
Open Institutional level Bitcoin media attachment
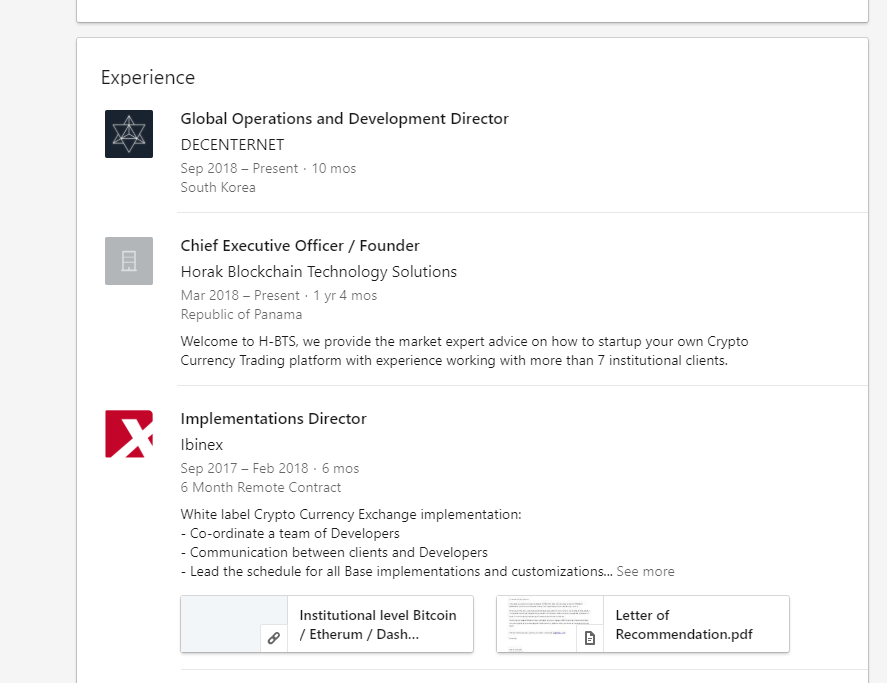pos(377,624)
